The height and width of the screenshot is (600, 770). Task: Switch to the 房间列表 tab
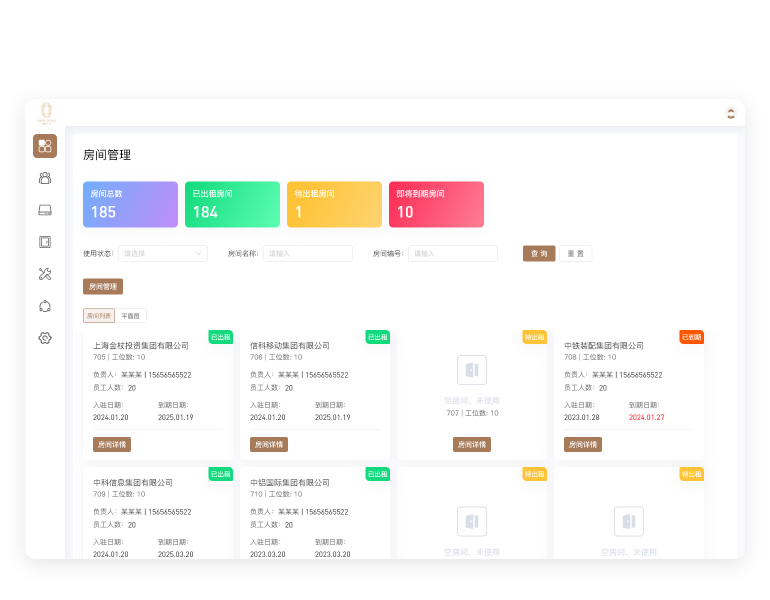pyautogui.click(x=99, y=316)
